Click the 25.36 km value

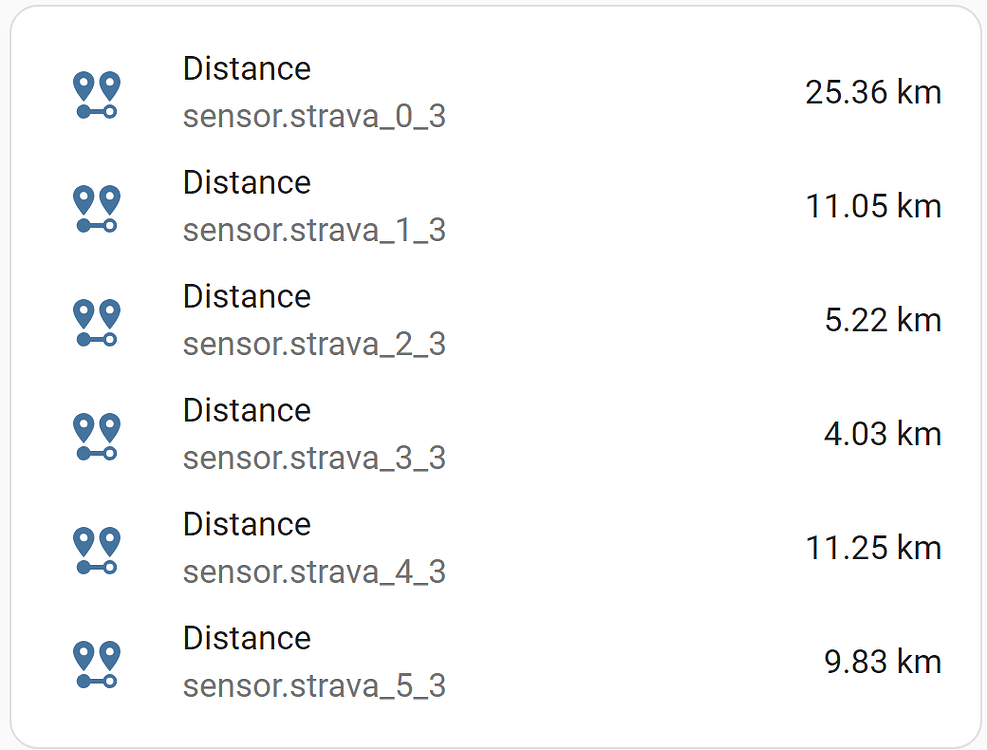coord(873,92)
